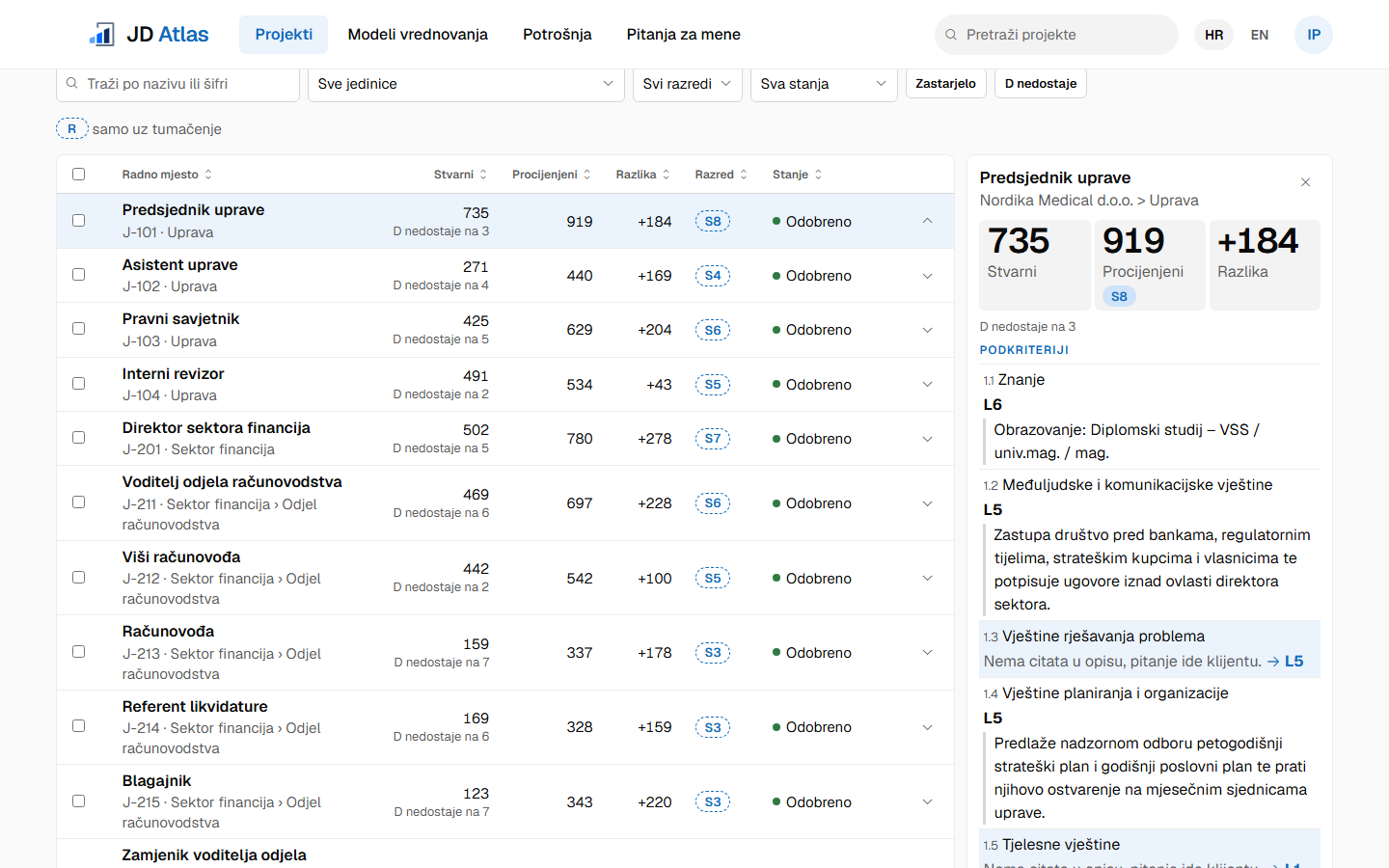Go to the Projekti tab
Image resolution: width=1389 pixels, height=868 pixels.
(284, 35)
